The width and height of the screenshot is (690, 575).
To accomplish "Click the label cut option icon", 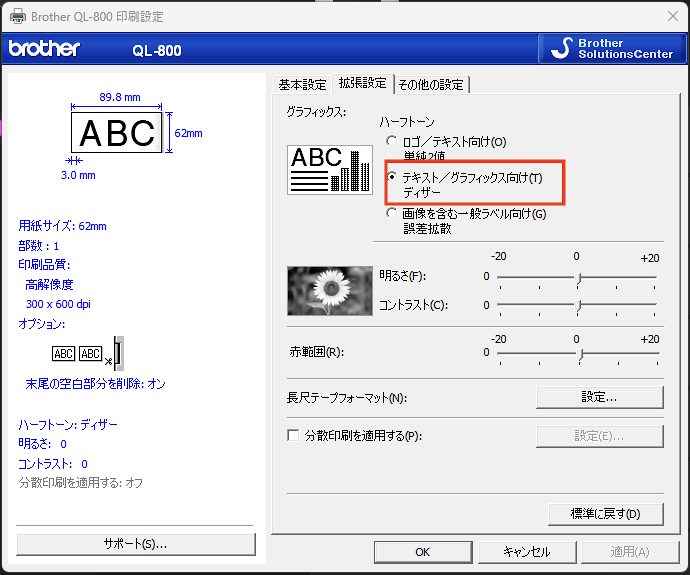I will pos(88,353).
